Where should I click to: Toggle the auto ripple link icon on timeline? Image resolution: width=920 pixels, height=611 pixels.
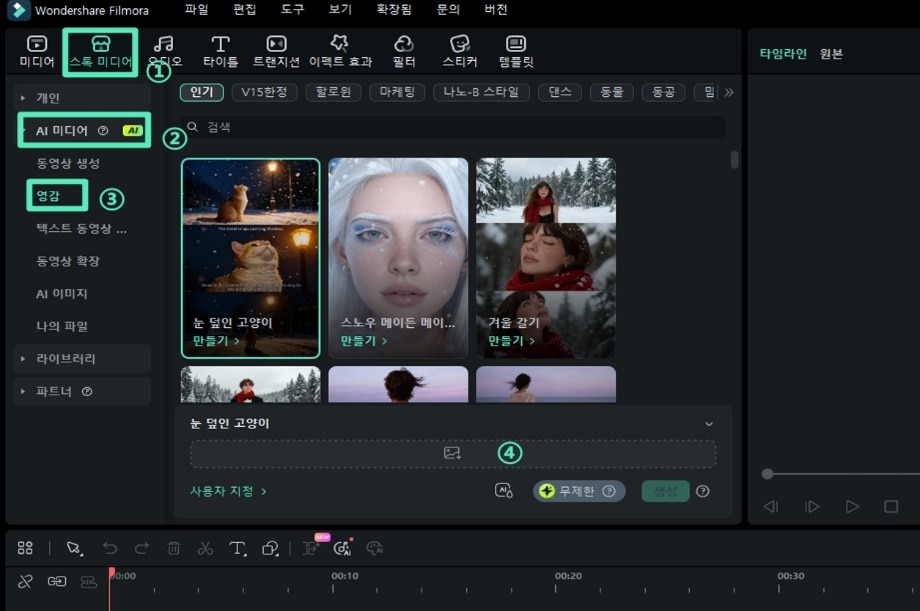pyautogui.click(x=57, y=581)
